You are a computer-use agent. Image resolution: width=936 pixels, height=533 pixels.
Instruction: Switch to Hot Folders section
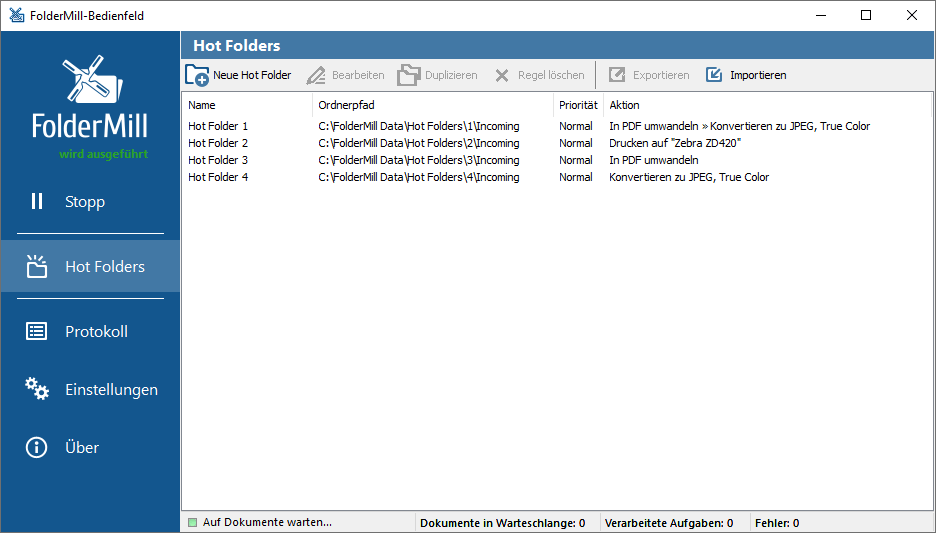[90, 266]
